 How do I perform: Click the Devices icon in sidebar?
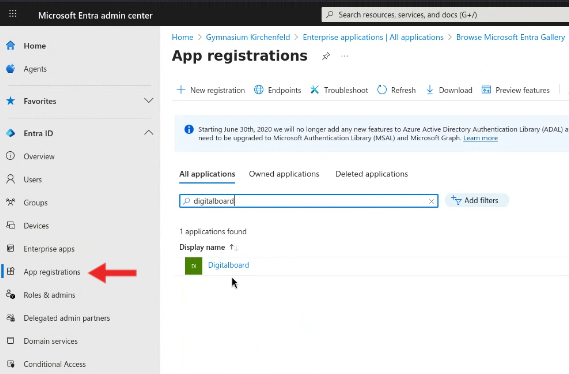tap(11, 225)
